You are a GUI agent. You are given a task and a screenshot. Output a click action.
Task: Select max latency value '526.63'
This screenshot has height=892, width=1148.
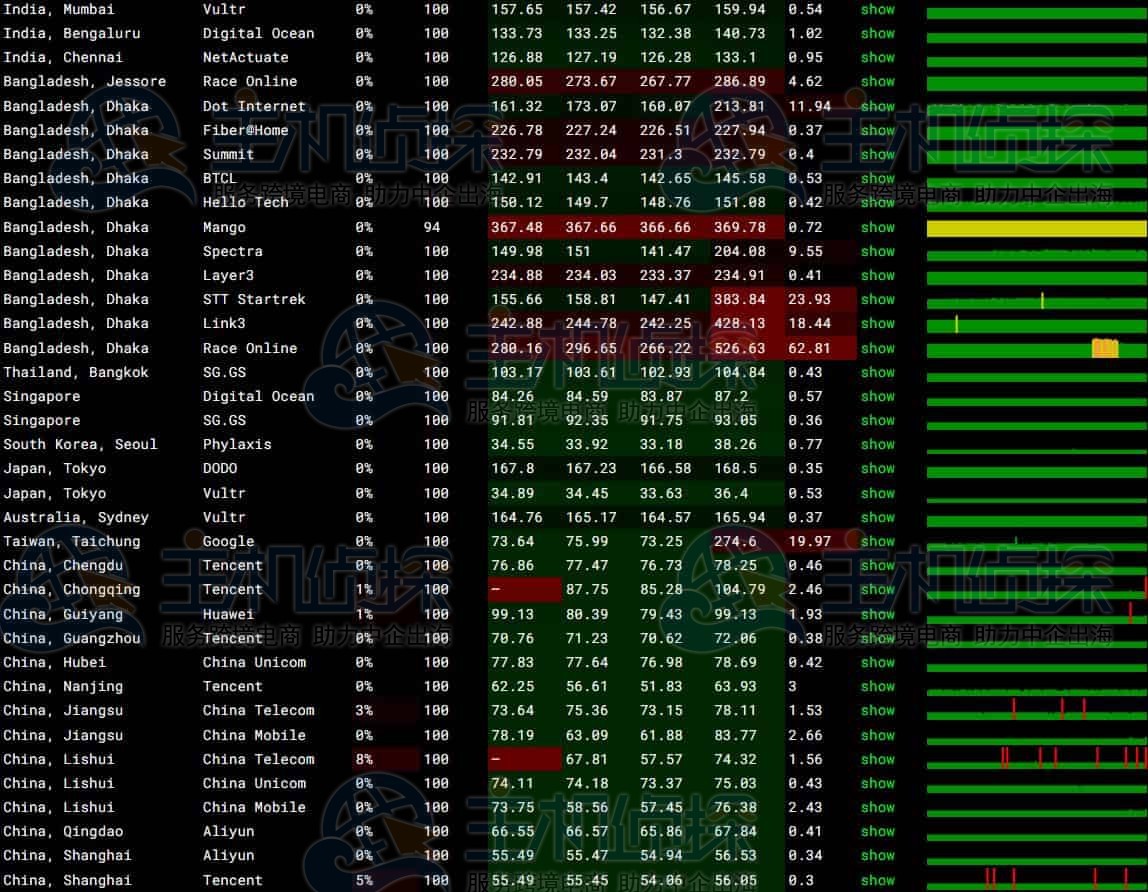739,349
